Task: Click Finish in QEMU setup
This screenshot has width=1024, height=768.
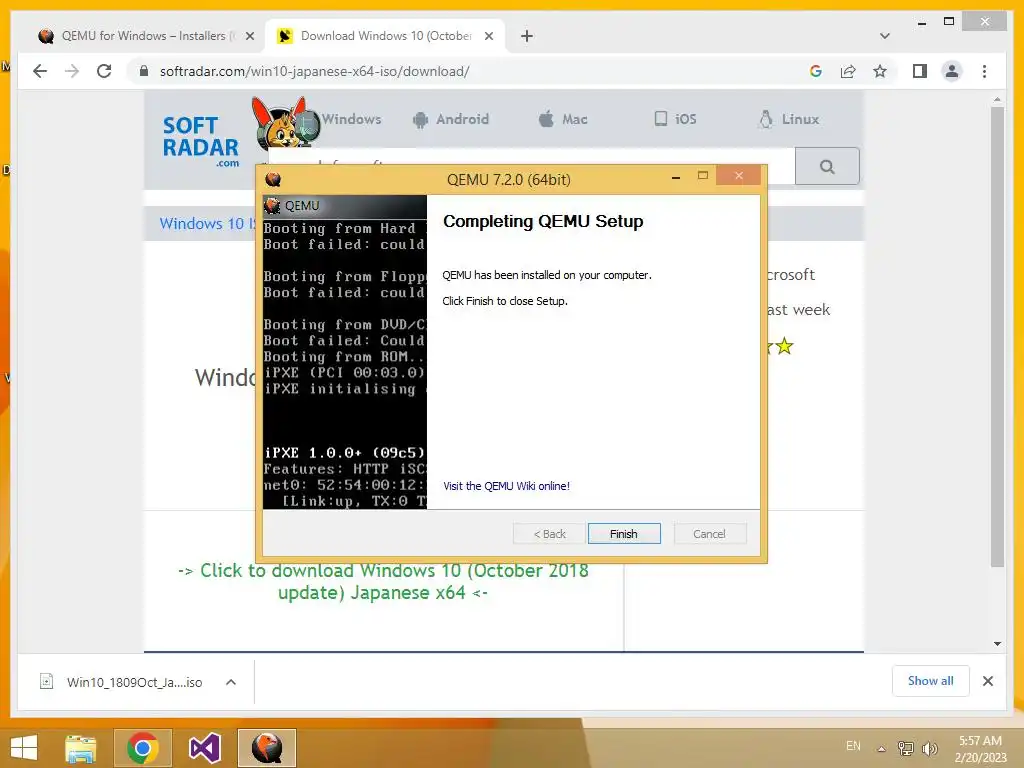Action: (624, 534)
